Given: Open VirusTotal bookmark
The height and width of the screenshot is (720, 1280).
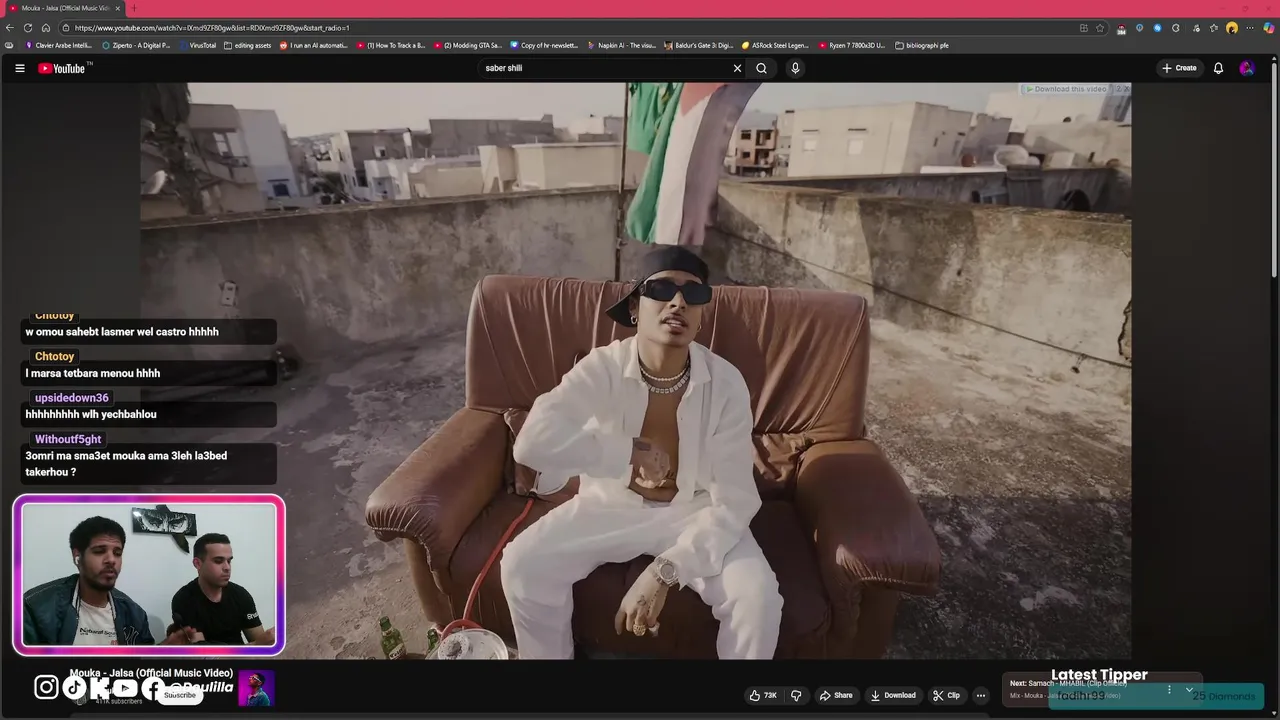Looking at the screenshot, I should (198, 45).
